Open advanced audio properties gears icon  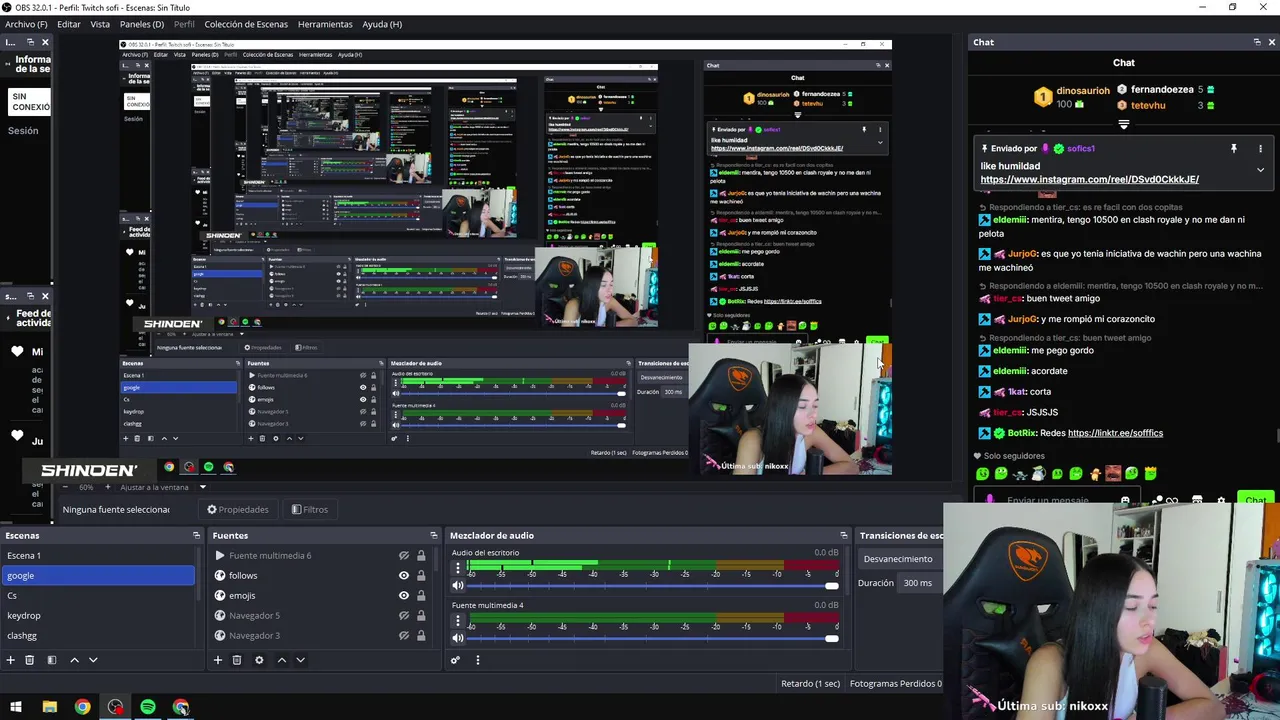click(455, 660)
